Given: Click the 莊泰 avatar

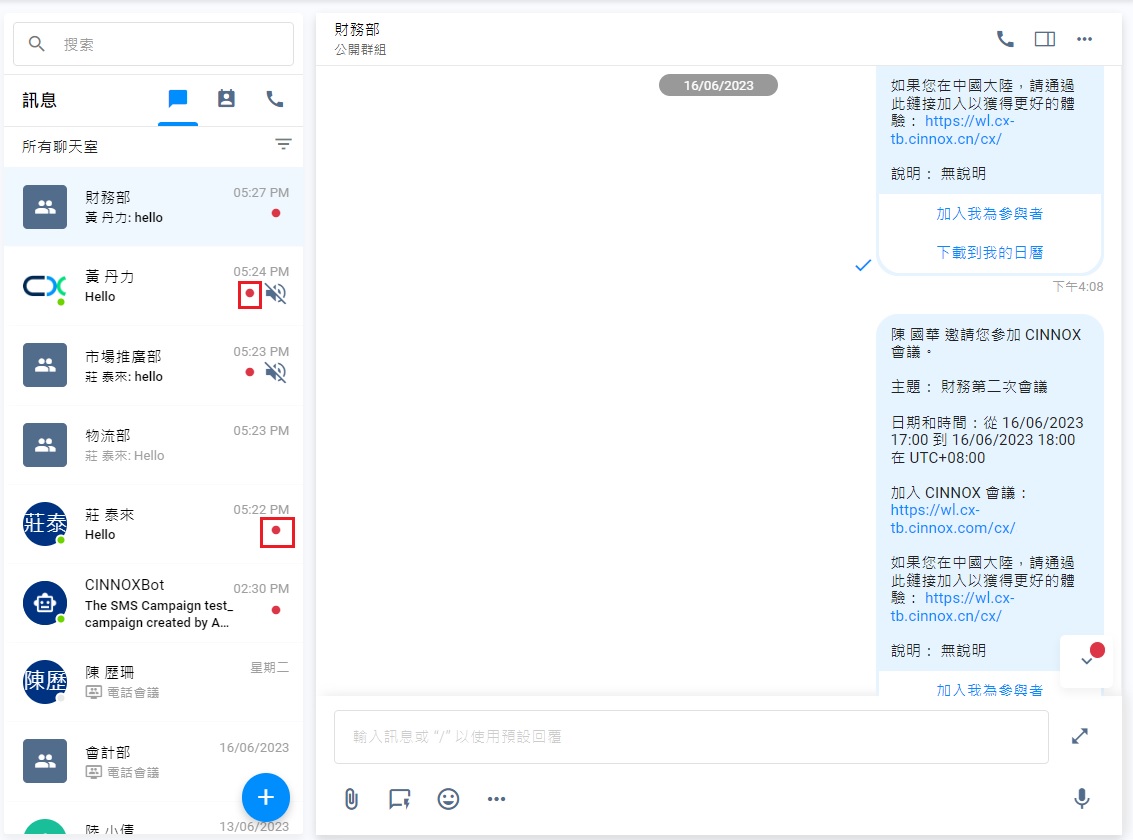Looking at the screenshot, I should click(45, 524).
